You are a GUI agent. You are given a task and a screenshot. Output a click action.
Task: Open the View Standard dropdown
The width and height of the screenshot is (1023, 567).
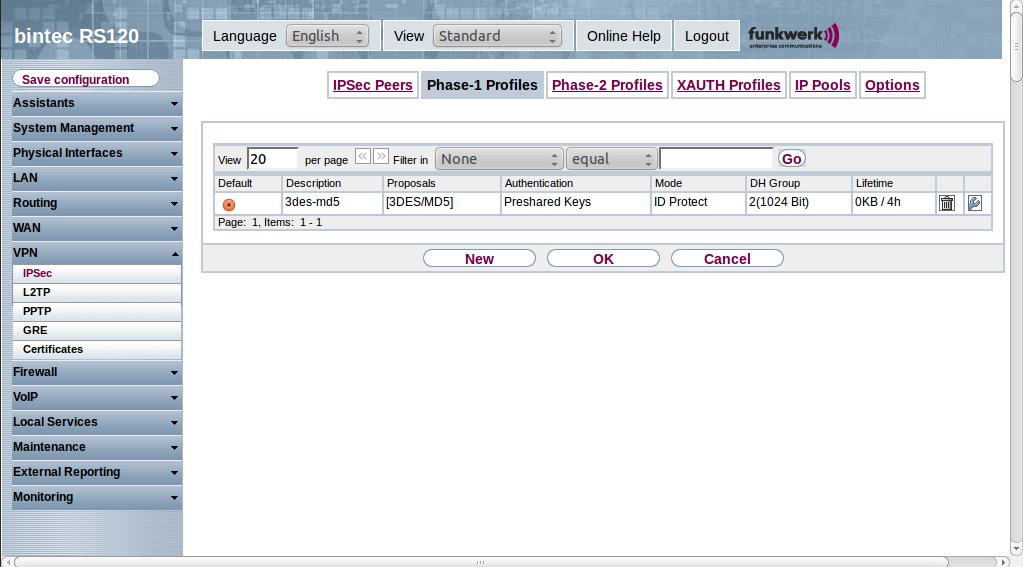coord(497,36)
